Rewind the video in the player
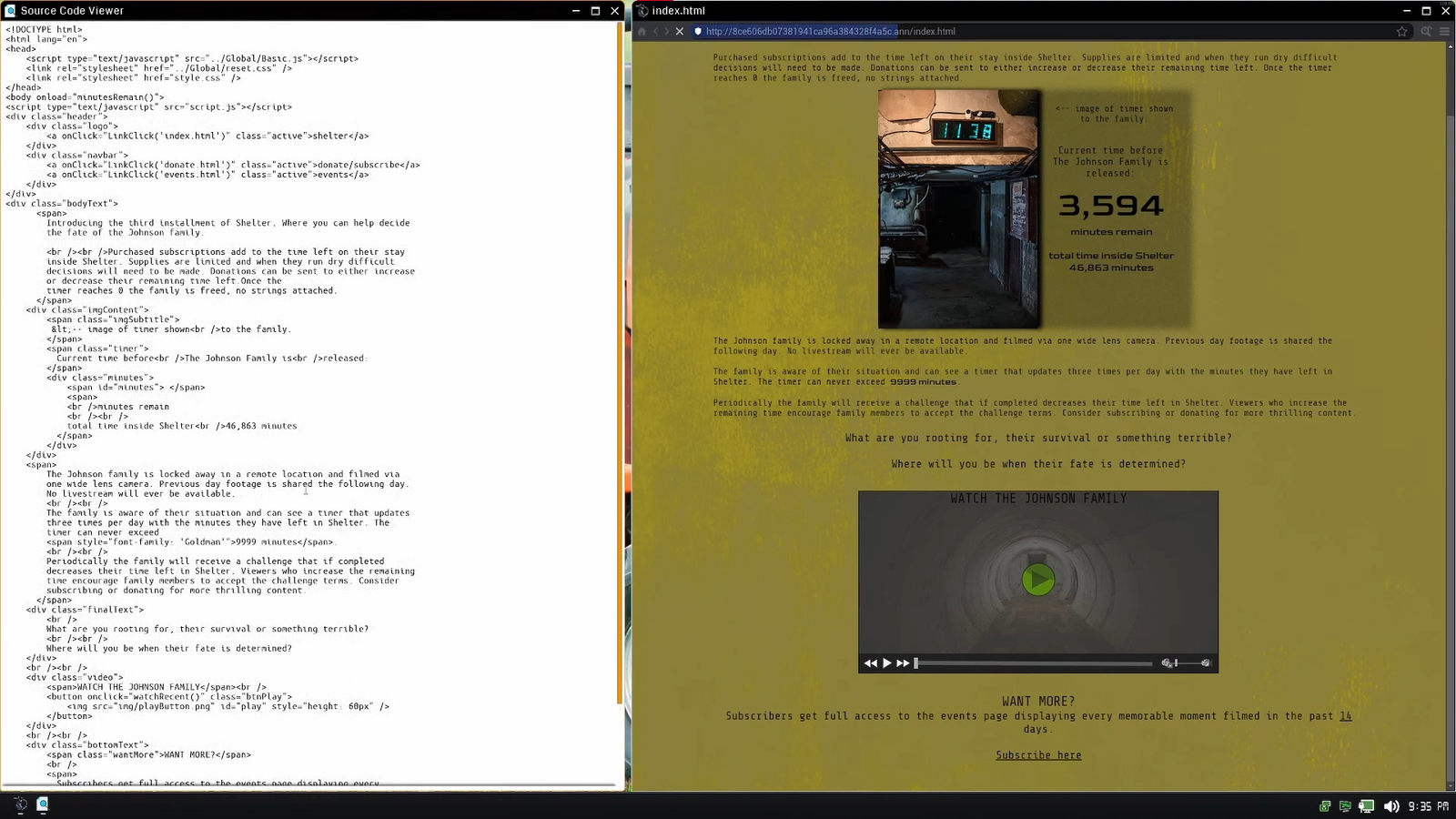 [871, 663]
